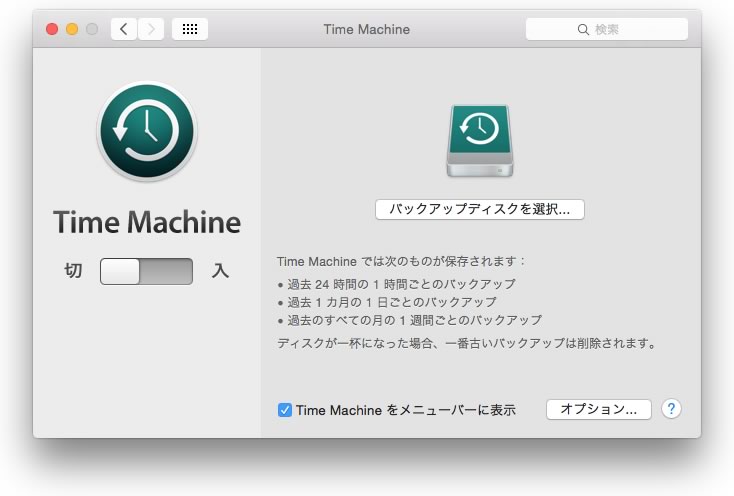Click the Time Machine window title
This screenshot has width=734, height=496.
point(367,29)
